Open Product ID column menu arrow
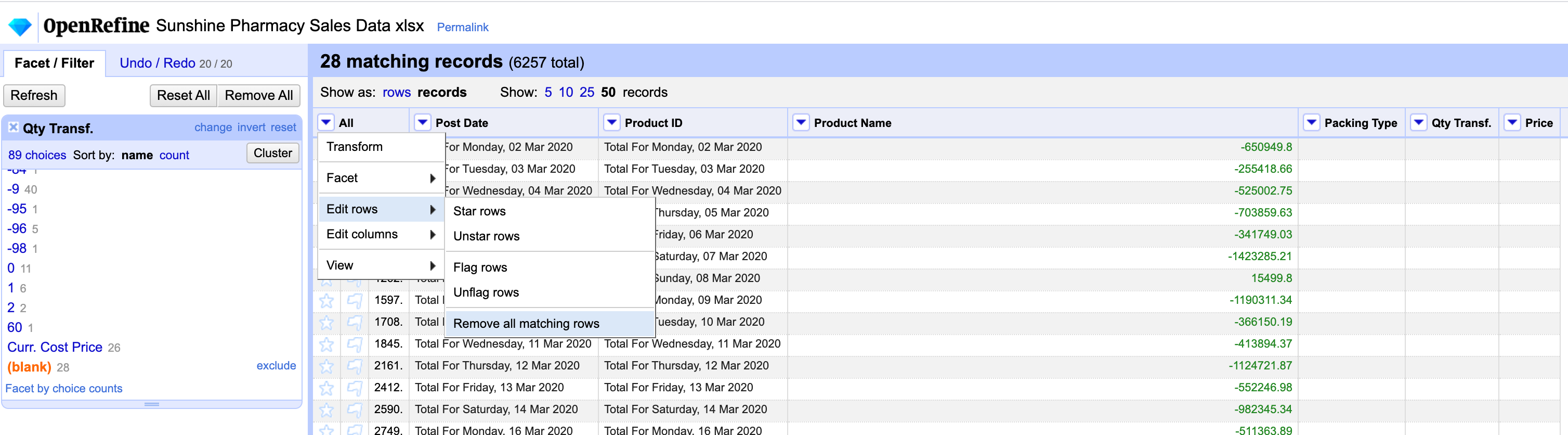The height and width of the screenshot is (435, 1568). (612, 122)
